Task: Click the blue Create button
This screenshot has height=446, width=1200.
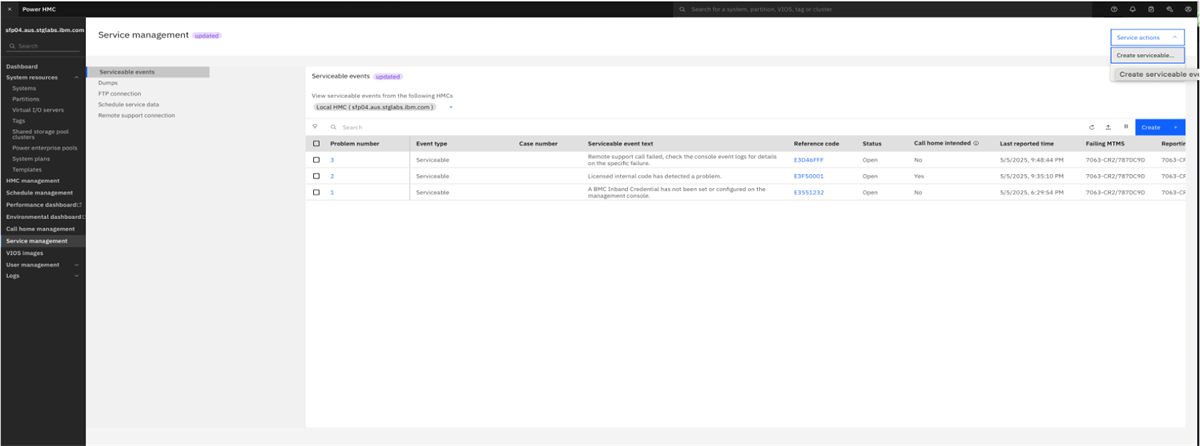Action: tap(1152, 127)
